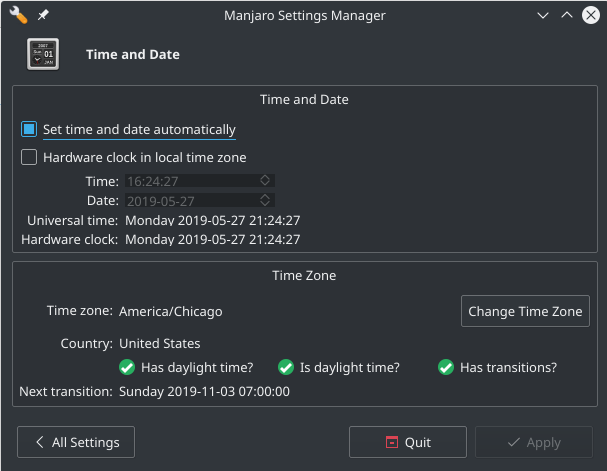Click the Time field showing 16:24:27

200,181
